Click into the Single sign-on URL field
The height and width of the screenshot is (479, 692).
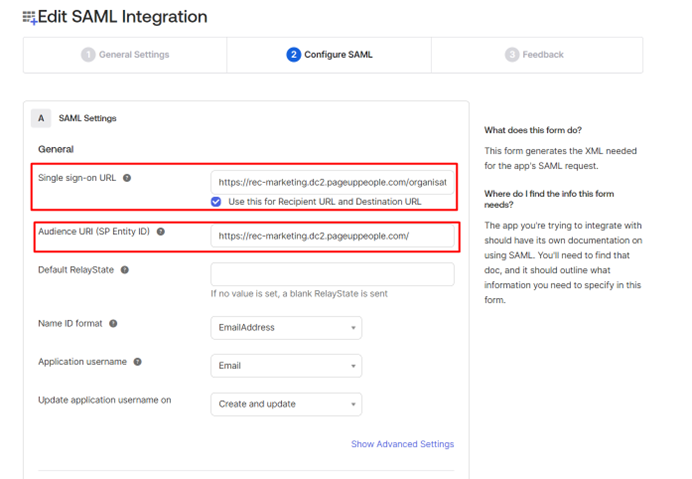coord(332,183)
